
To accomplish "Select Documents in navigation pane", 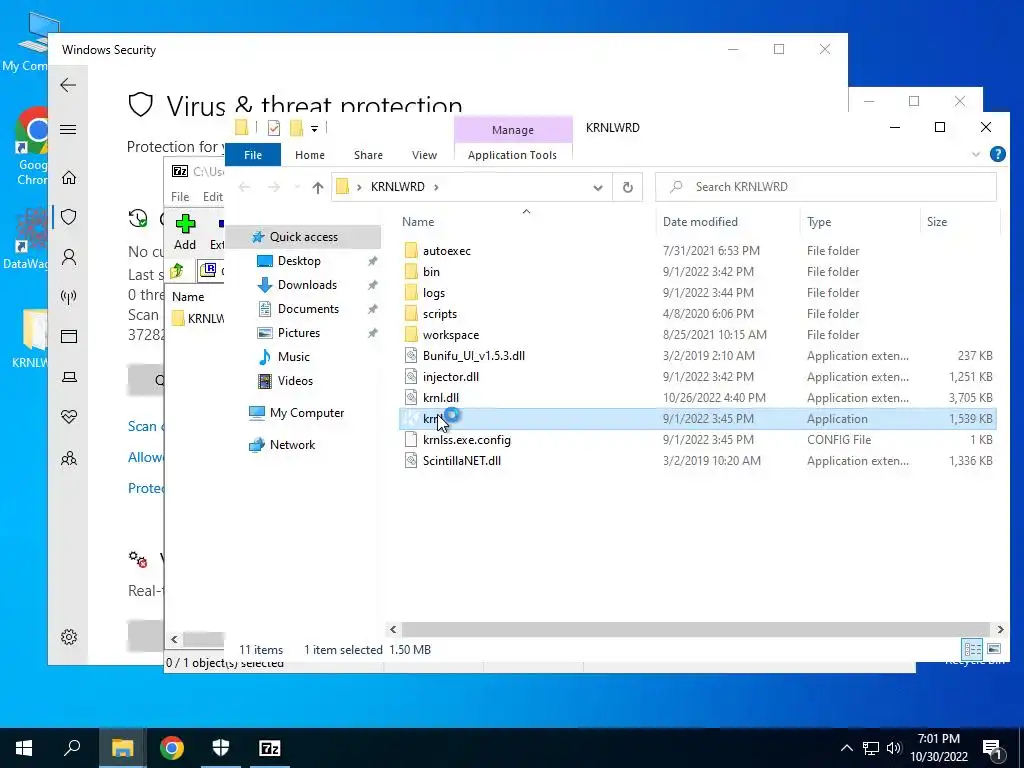I will pyautogui.click(x=308, y=309).
